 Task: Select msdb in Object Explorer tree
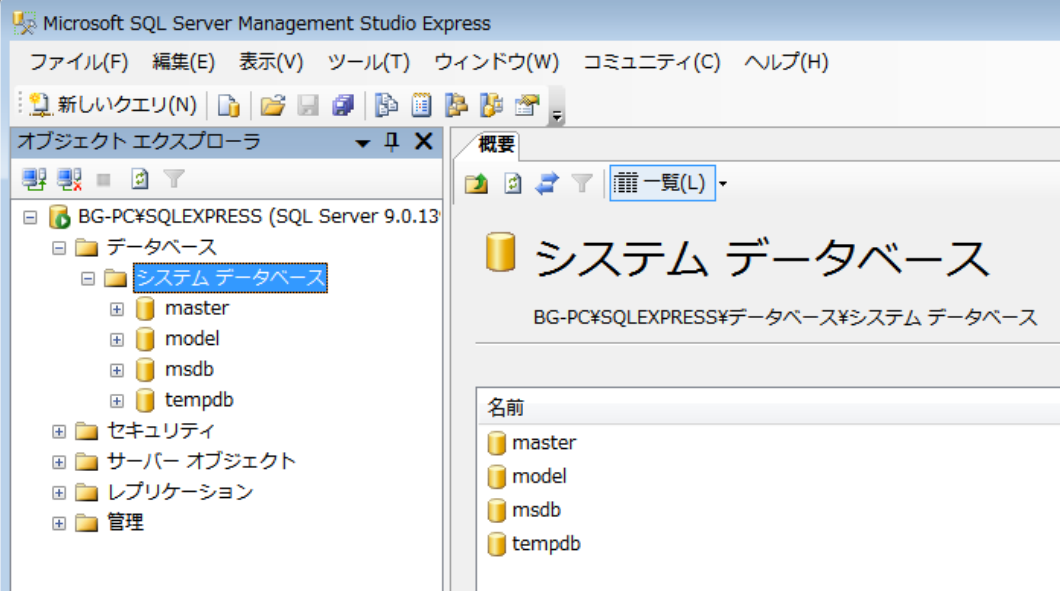[x=189, y=369]
